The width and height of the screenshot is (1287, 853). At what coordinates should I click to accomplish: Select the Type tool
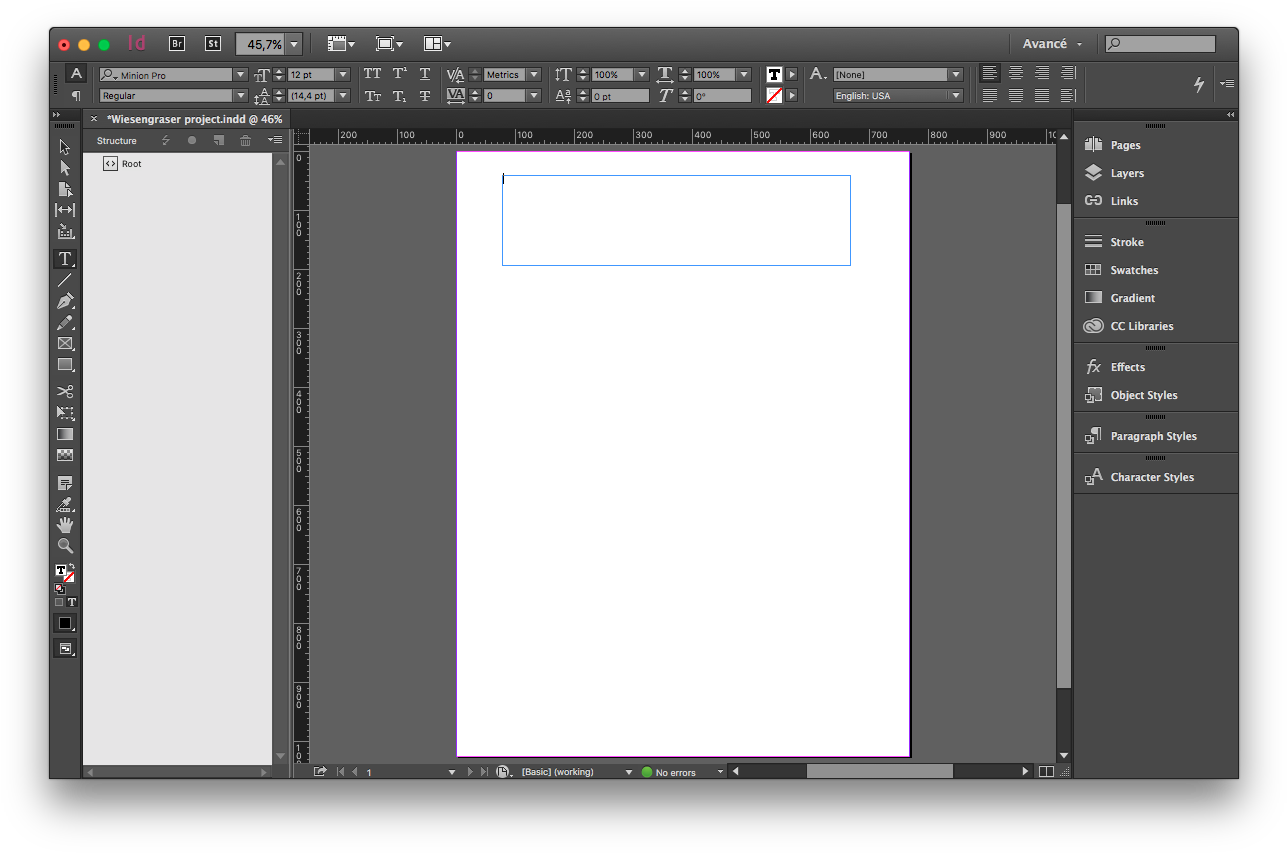65,258
